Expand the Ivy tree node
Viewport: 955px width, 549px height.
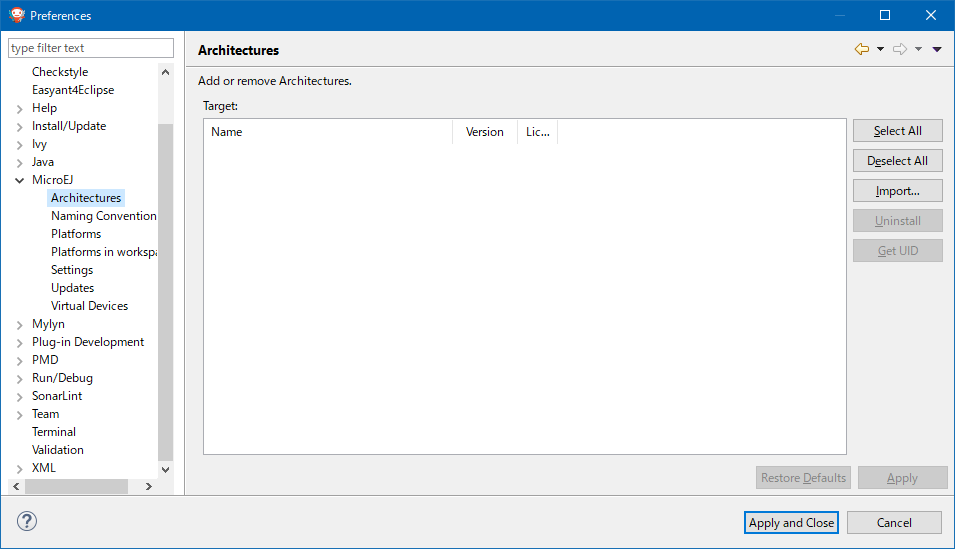tap(19, 145)
